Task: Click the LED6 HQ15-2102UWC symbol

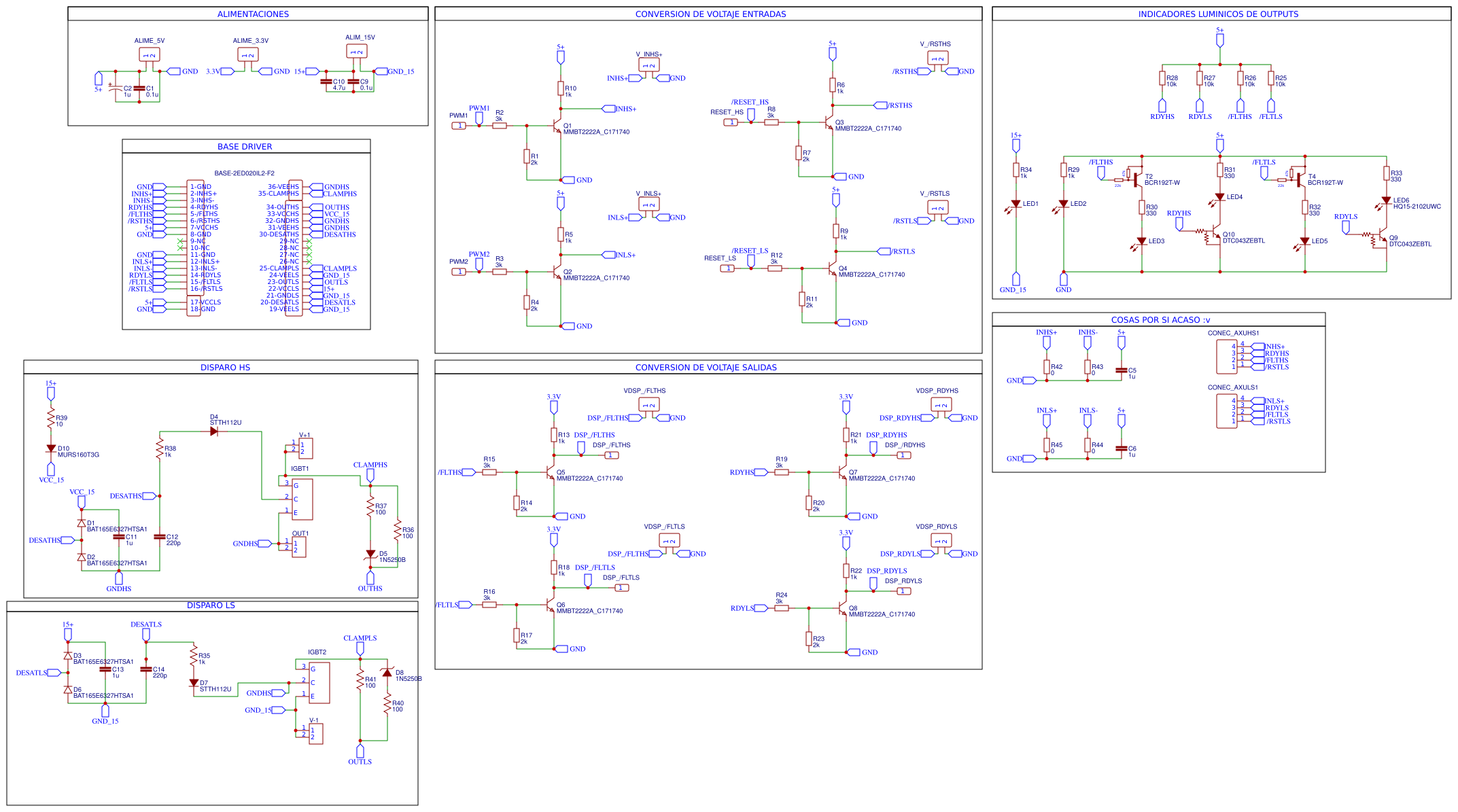Action: [1386, 201]
